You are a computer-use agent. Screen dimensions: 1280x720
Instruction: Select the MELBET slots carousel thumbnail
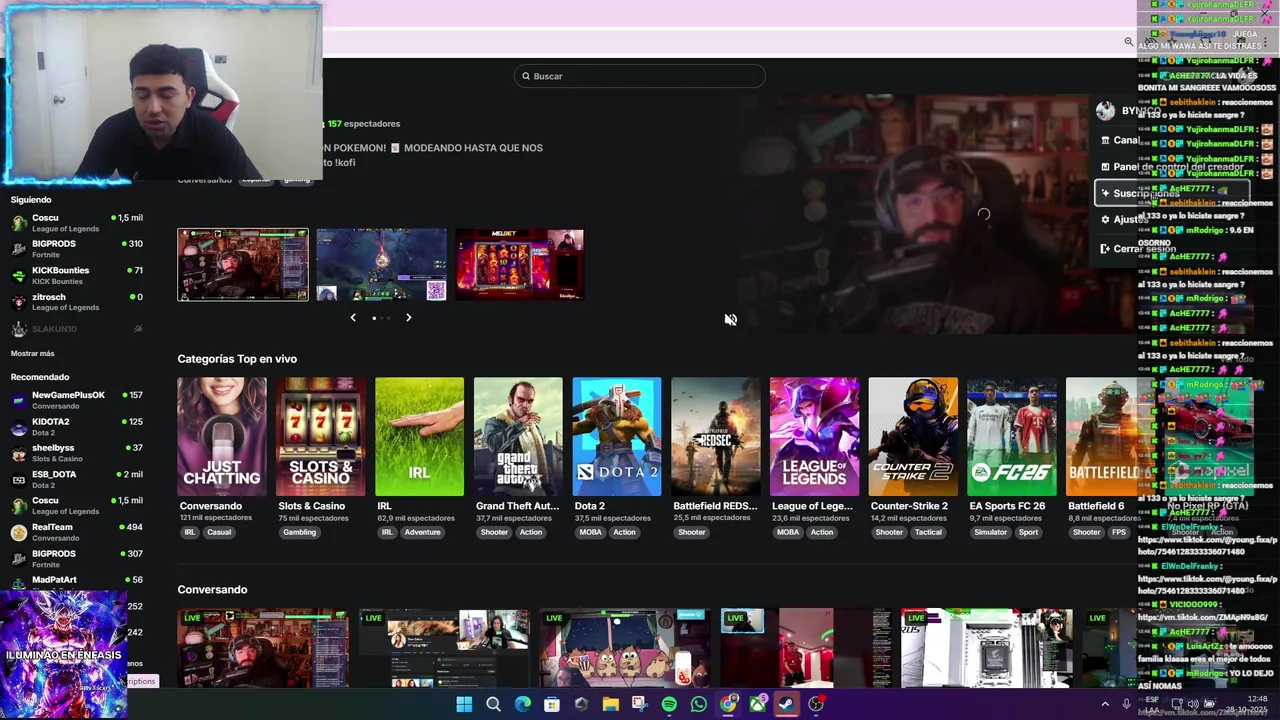tap(519, 265)
